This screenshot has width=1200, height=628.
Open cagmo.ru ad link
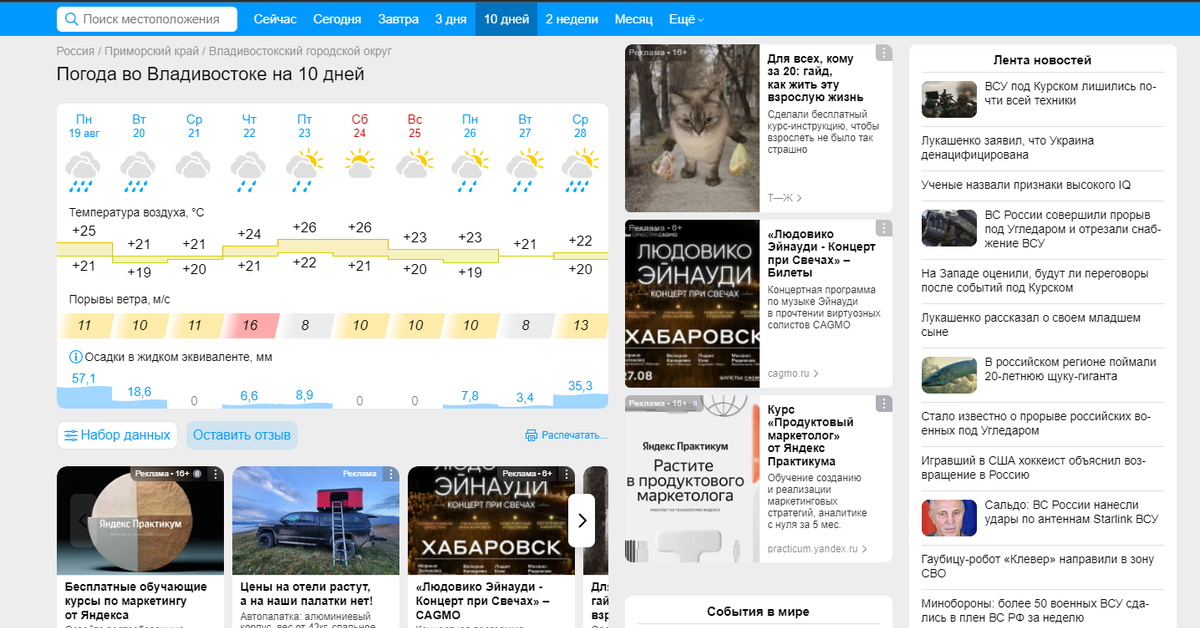point(792,373)
